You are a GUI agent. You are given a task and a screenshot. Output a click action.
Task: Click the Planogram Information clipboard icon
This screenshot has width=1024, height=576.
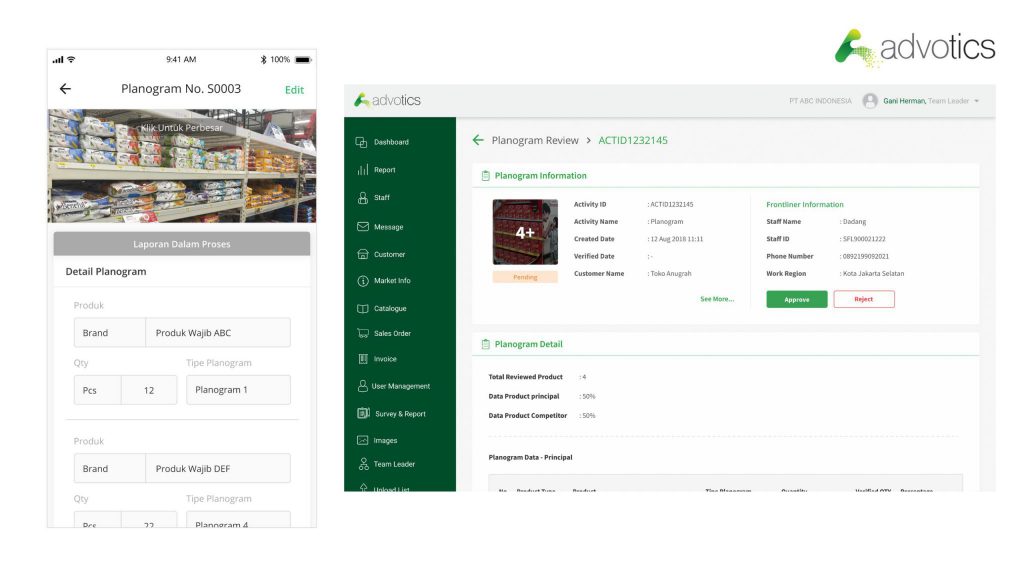[x=485, y=176]
